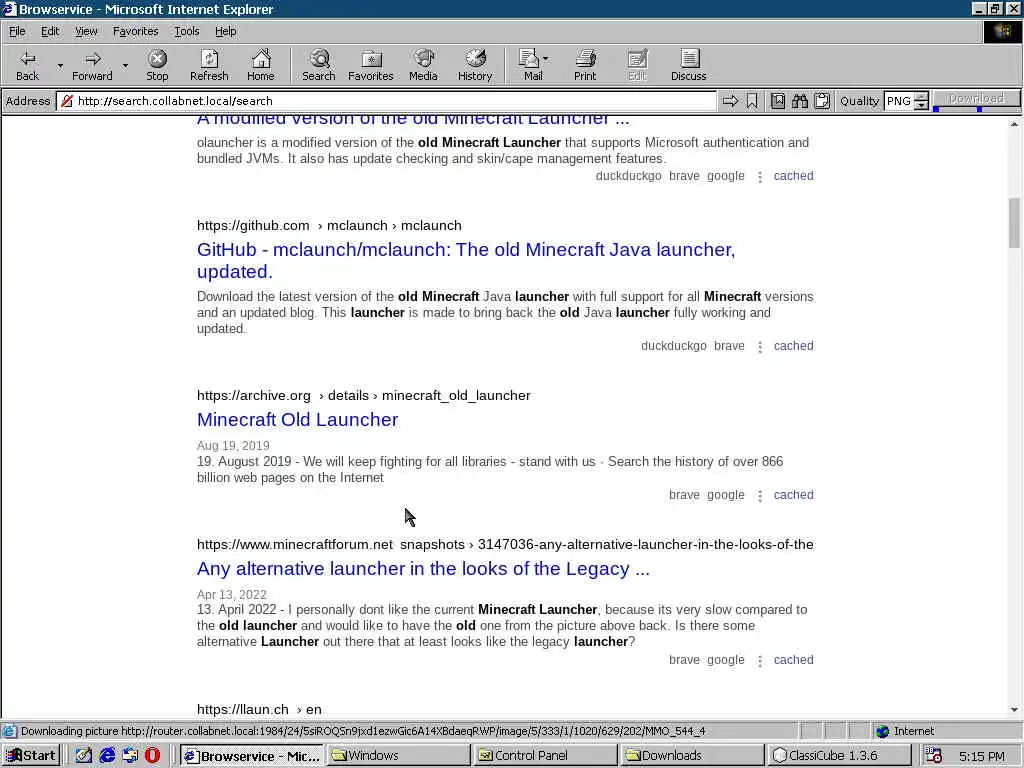This screenshot has height=768, width=1024.
Task: Open the Help menu
Action: click(225, 31)
